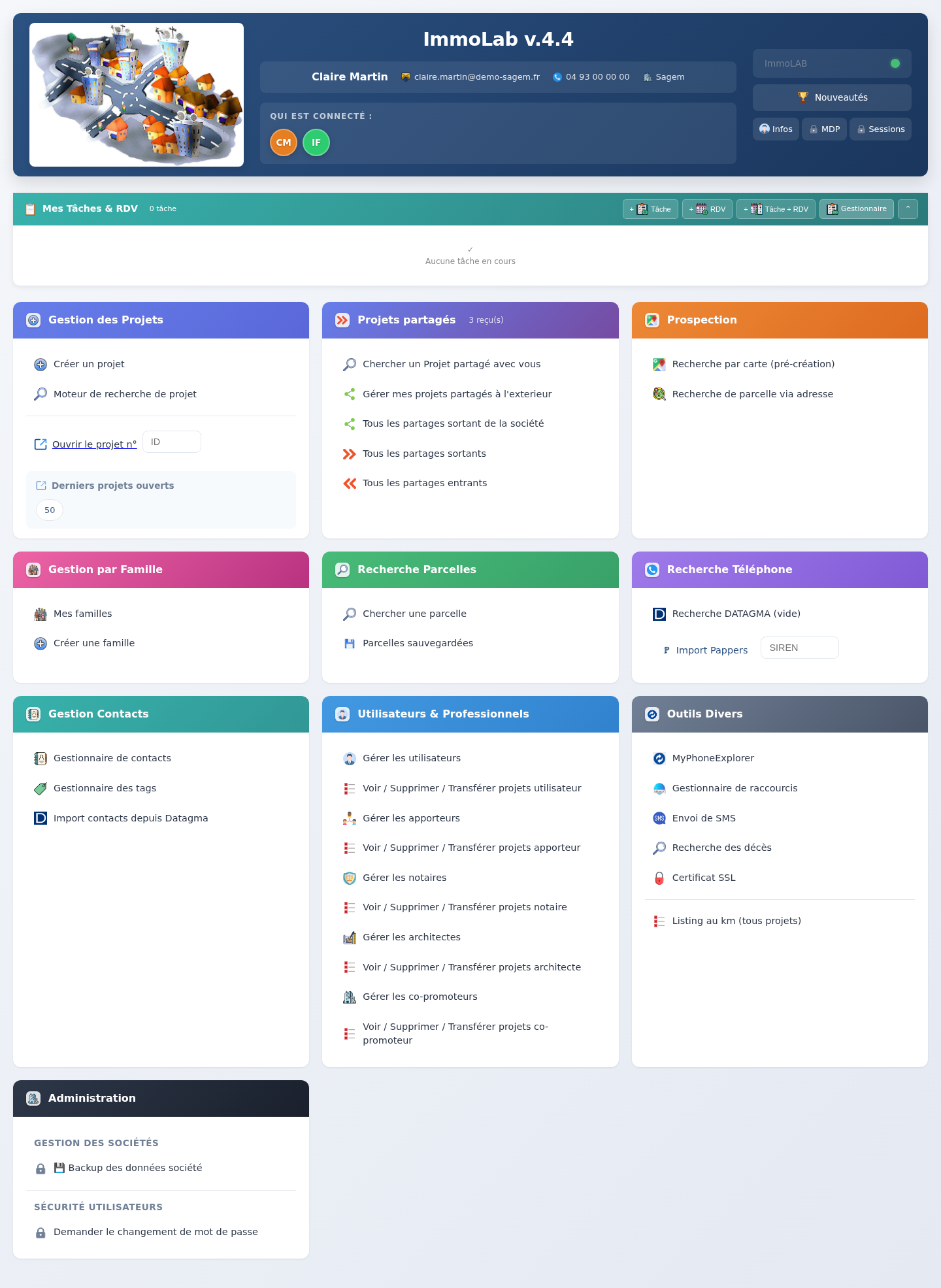
Task: Click the CM user avatar
Action: (284, 142)
